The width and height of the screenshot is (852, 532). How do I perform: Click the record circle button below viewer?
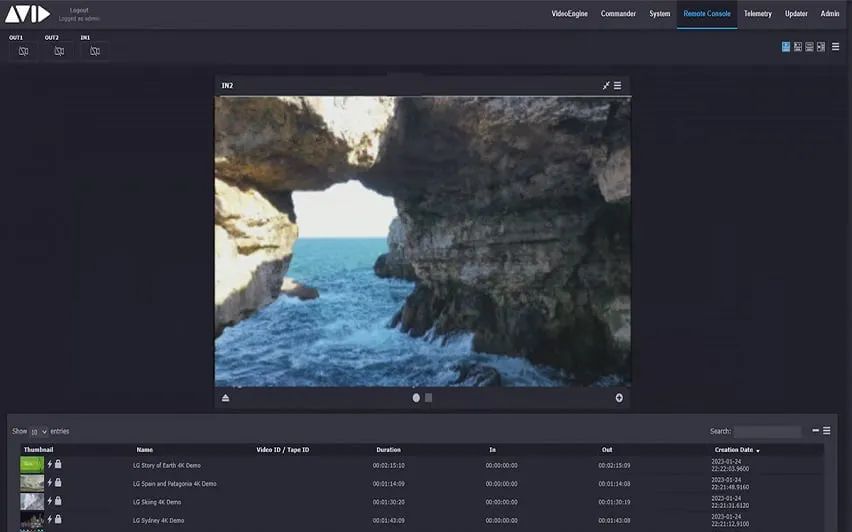pyautogui.click(x=416, y=398)
